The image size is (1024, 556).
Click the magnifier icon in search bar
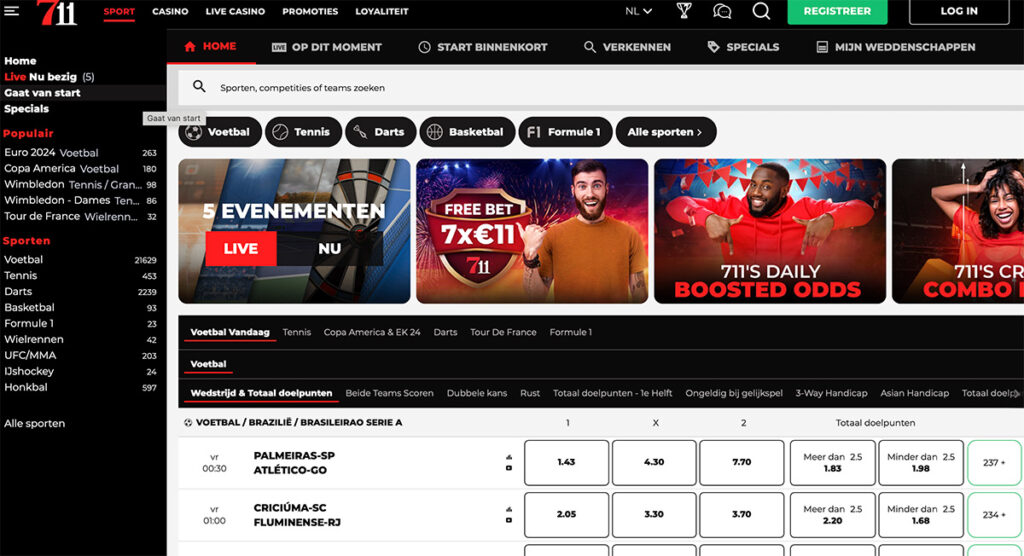tap(199, 86)
